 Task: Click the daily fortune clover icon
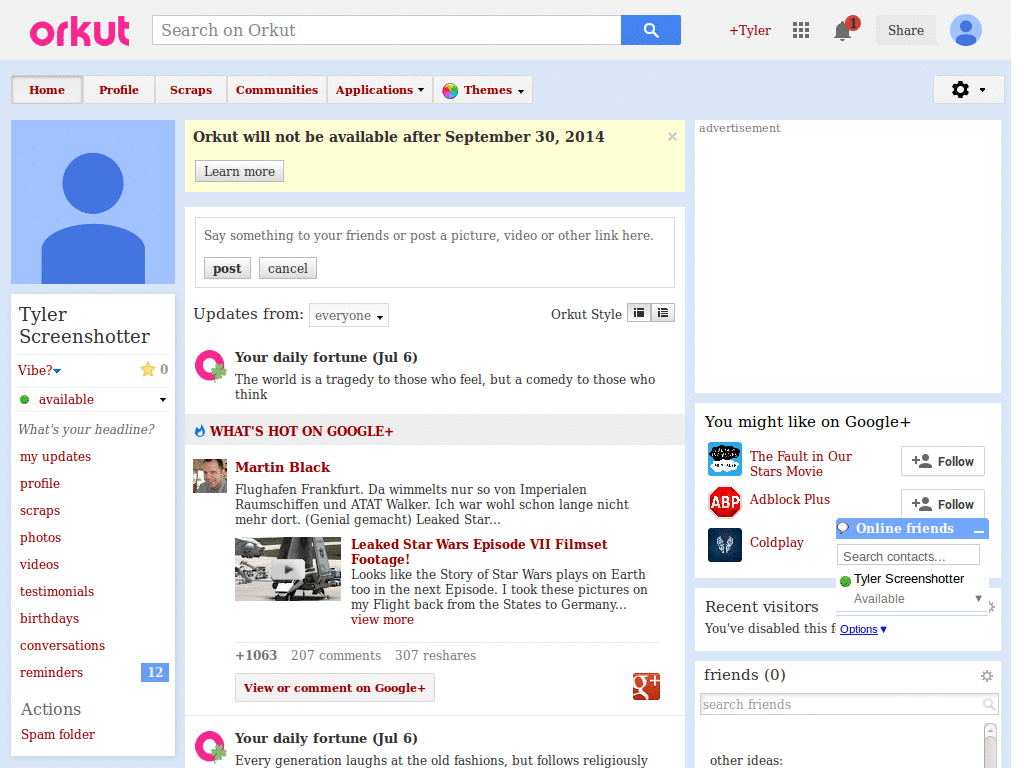pos(211,366)
